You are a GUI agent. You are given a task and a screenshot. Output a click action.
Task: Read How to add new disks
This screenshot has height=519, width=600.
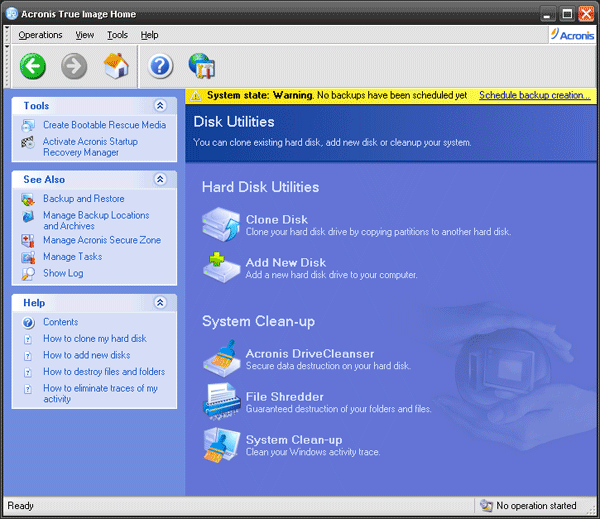click(x=86, y=355)
